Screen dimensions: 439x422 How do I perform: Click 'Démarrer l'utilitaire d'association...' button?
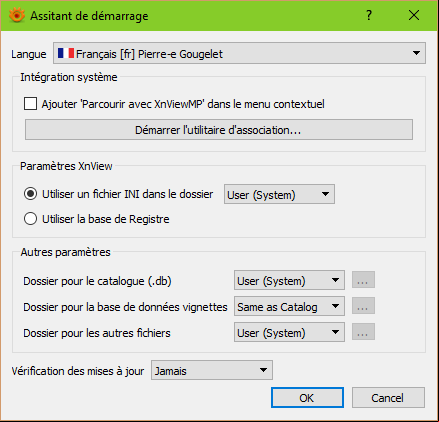(219, 130)
